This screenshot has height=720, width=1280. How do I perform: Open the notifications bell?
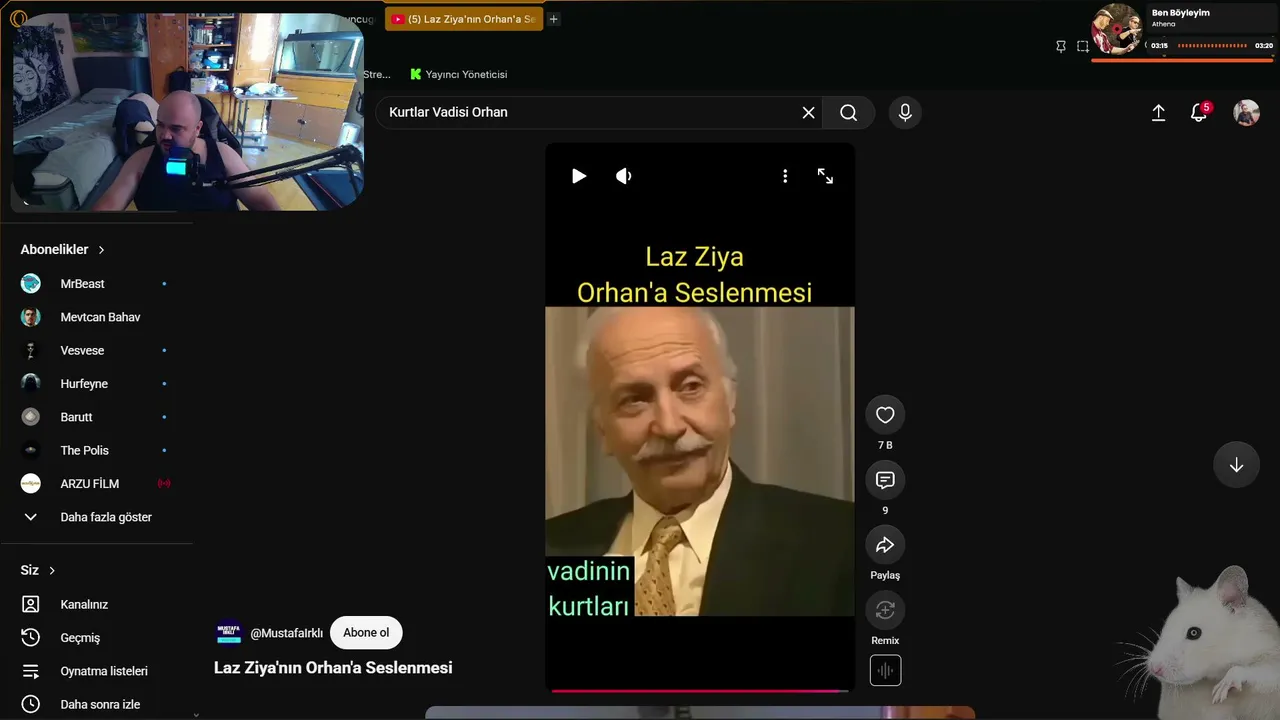(1198, 113)
